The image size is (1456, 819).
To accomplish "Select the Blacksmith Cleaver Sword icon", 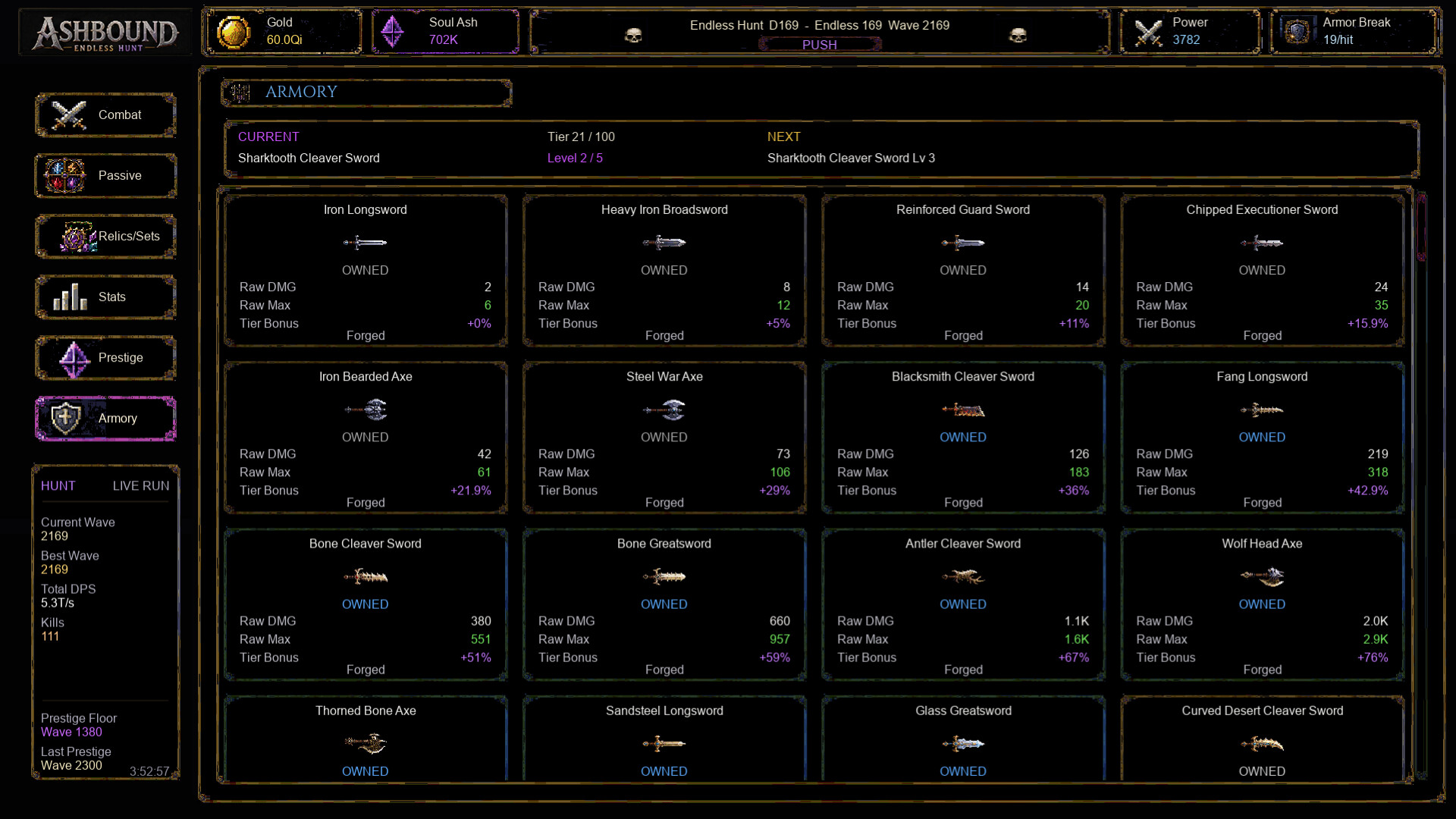I will click(963, 410).
